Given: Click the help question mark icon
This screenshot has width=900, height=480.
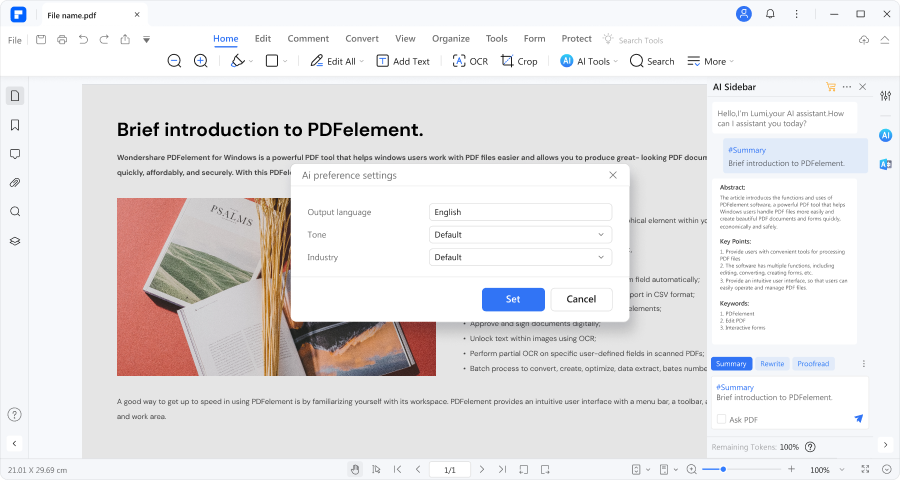Looking at the screenshot, I should click(14, 415).
